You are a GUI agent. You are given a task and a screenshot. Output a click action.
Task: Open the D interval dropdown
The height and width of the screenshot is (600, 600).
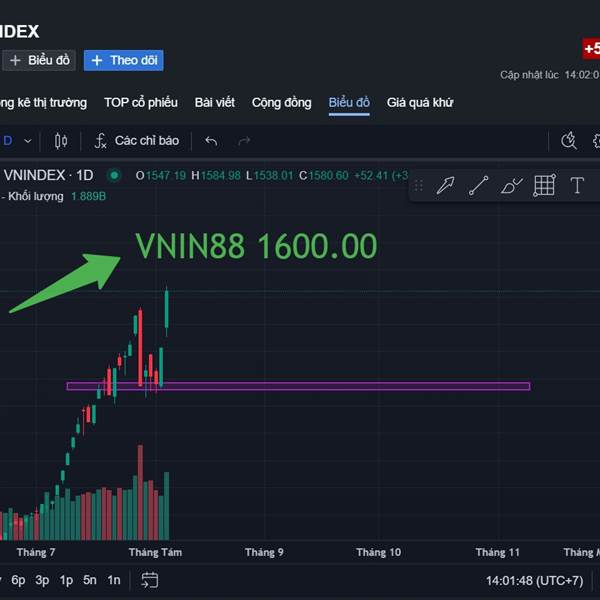point(28,141)
